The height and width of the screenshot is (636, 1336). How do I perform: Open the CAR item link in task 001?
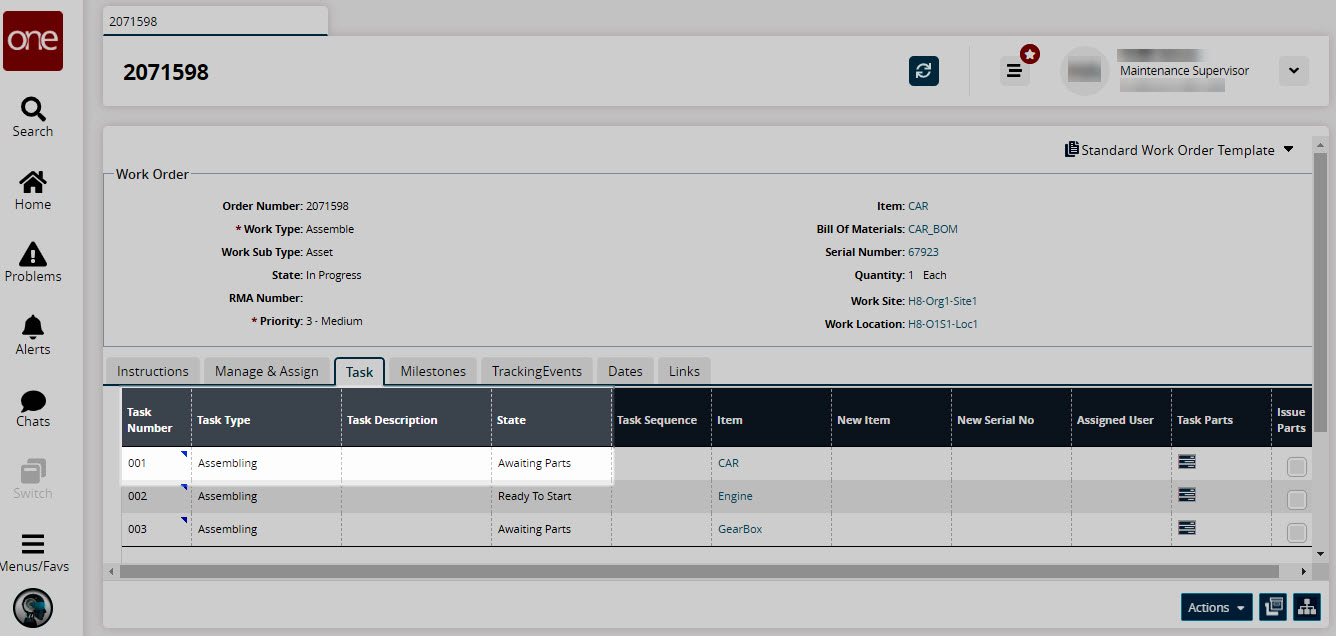click(729, 463)
